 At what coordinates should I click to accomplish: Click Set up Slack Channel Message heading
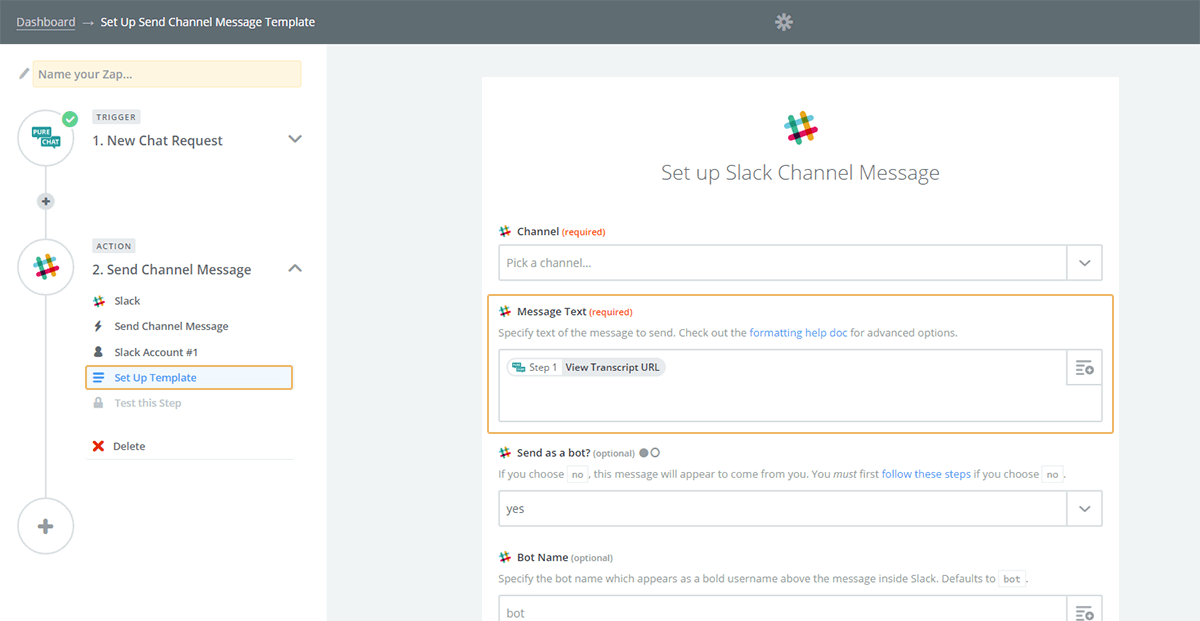pyautogui.click(x=800, y=173)
